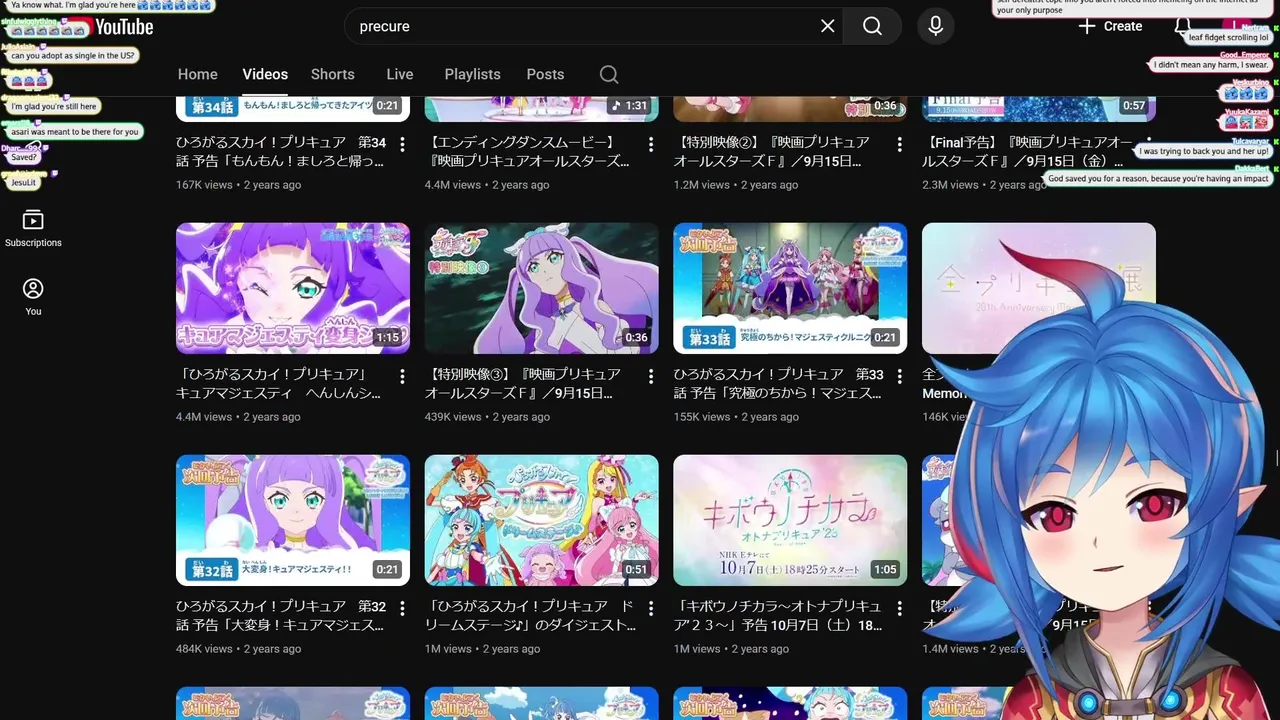Viewport: 1280px width, 720px height.
Task: Click the chat message 'asari was meant to be there for you'
Action: pyautogui.click(x=74, y=132)
